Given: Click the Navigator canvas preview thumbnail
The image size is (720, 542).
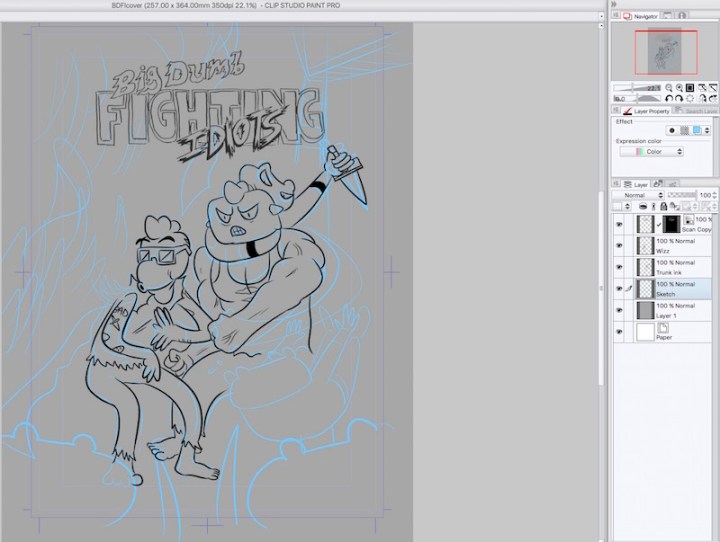Looking at the screenshot, I should [665, 52].
